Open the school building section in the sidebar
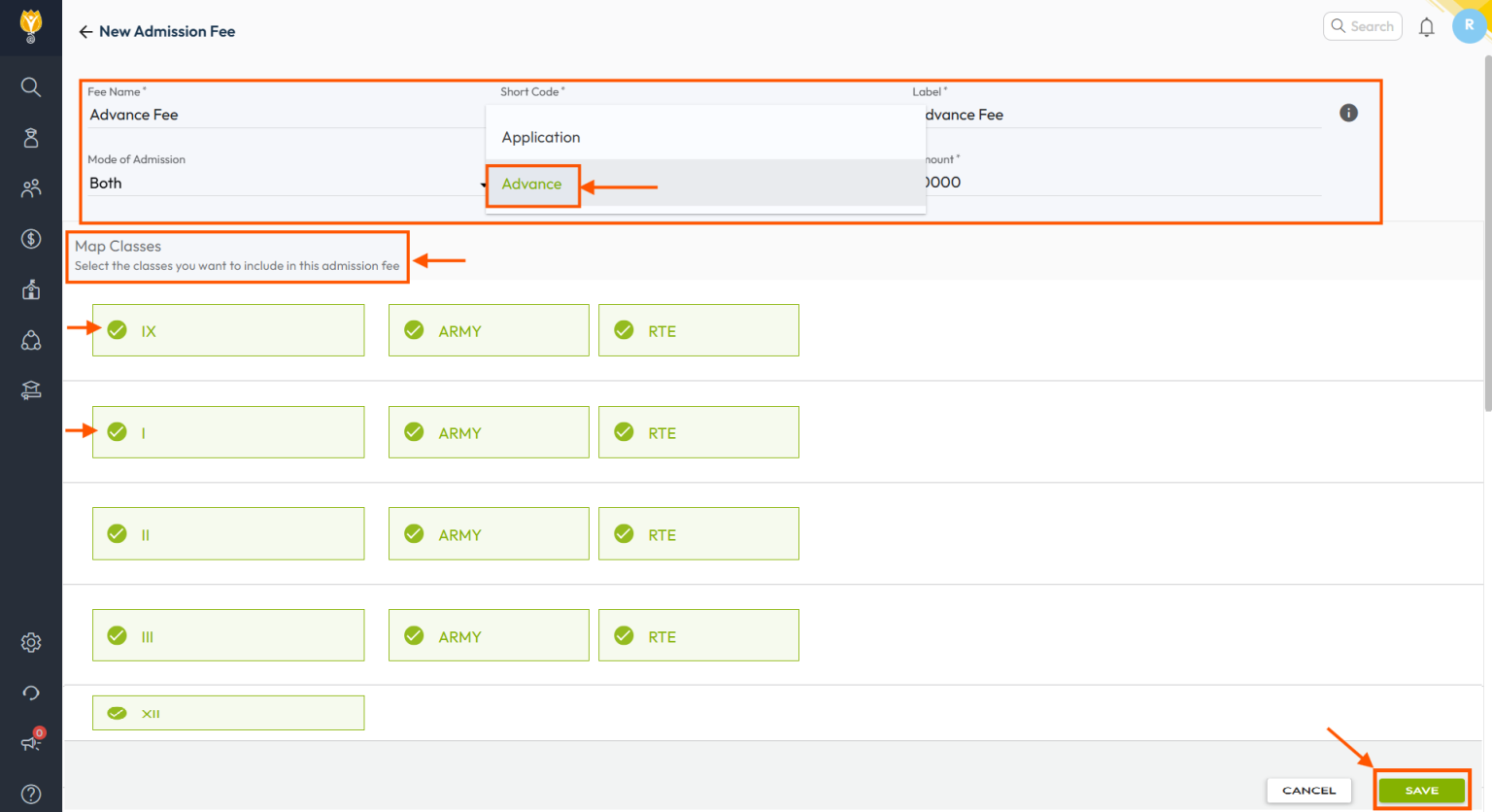The height and width of the screenshot is (812, 1492). (30, 288)
